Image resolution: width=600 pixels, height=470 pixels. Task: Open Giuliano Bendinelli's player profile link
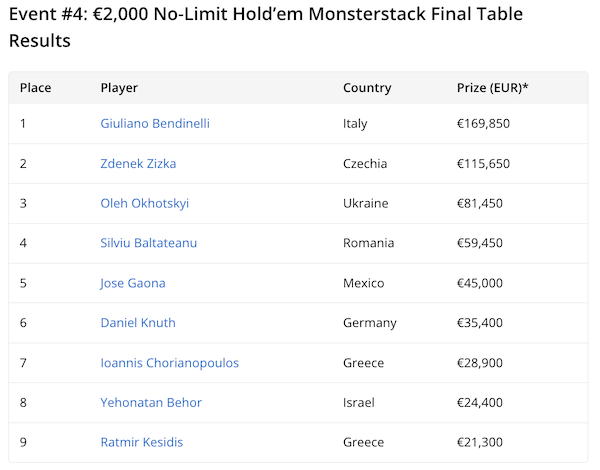point(155,124)
